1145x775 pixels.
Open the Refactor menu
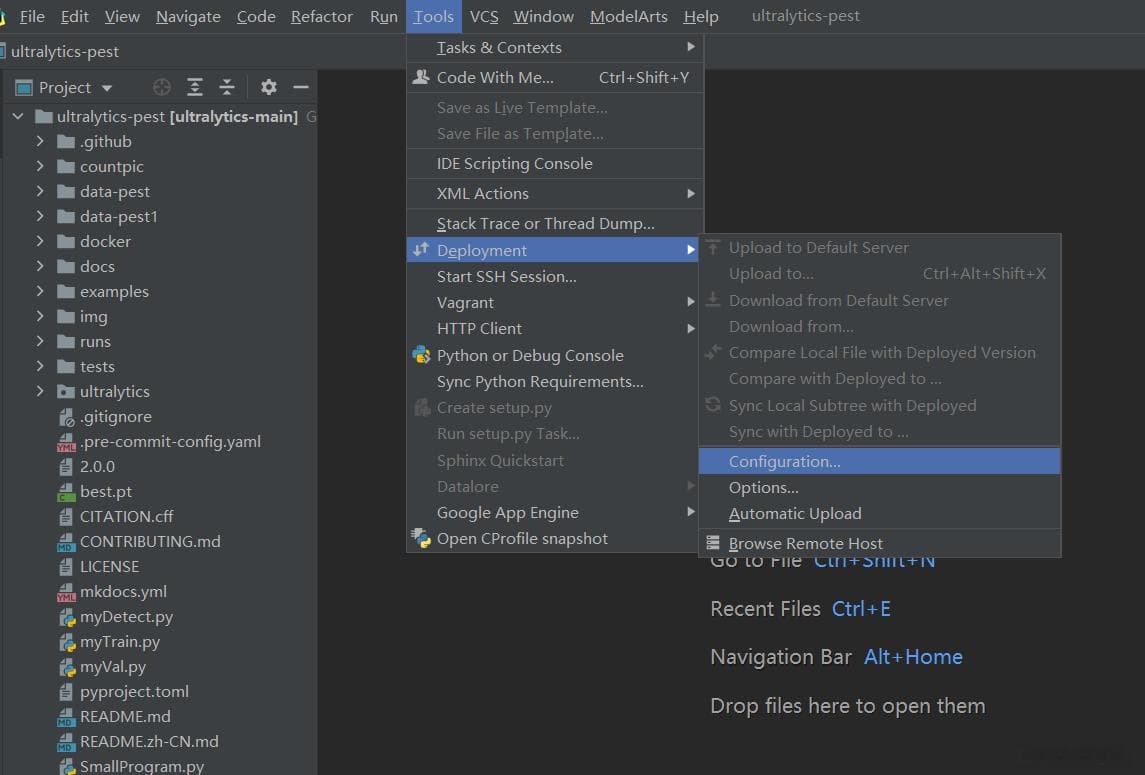(x=321, y=16)
